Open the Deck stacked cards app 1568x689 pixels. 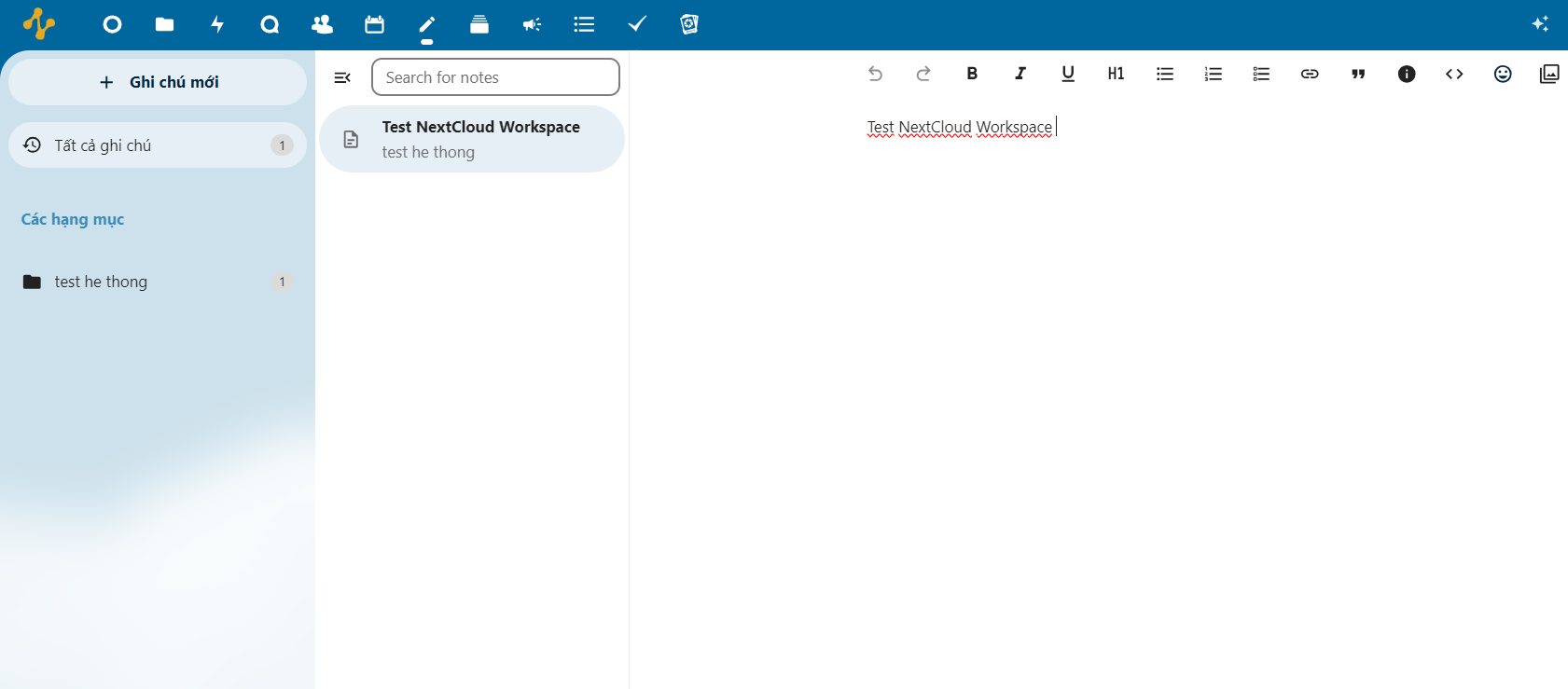pos(479,24)
